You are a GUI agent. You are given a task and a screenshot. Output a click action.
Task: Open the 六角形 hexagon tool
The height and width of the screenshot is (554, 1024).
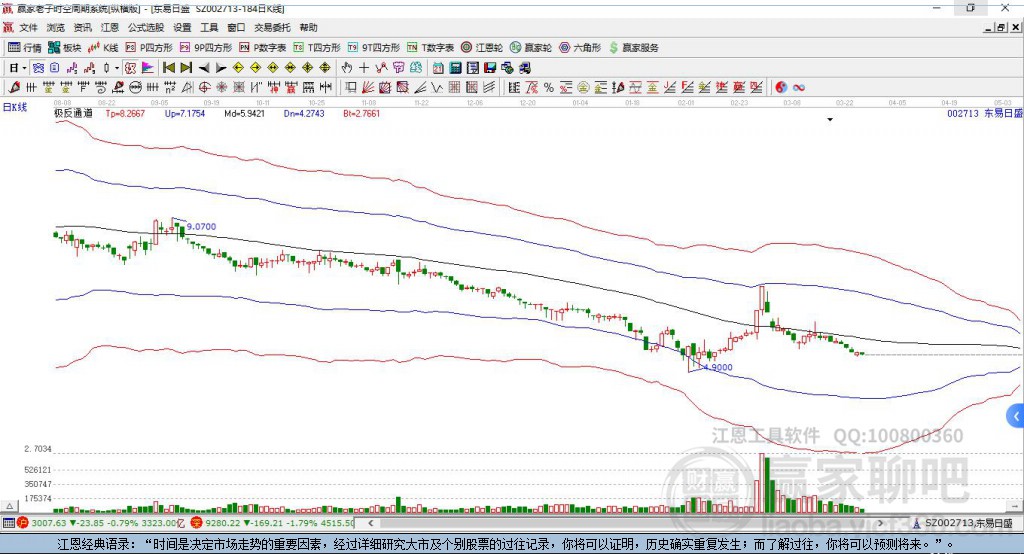coord(580,48)
